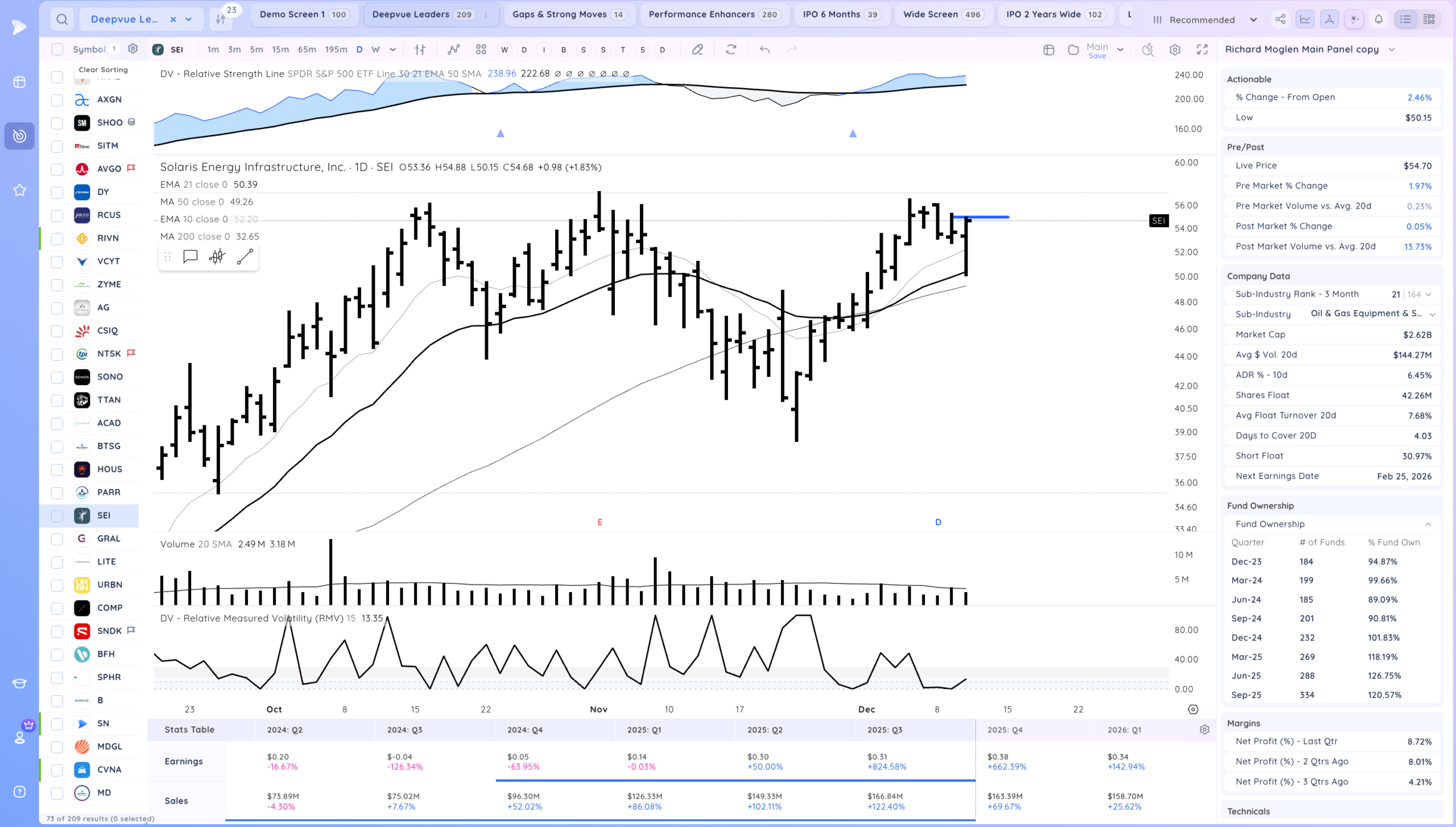Click the refresh chart icon
Viewport: 1456px width, 827px height.
click(x=731, y=49)
